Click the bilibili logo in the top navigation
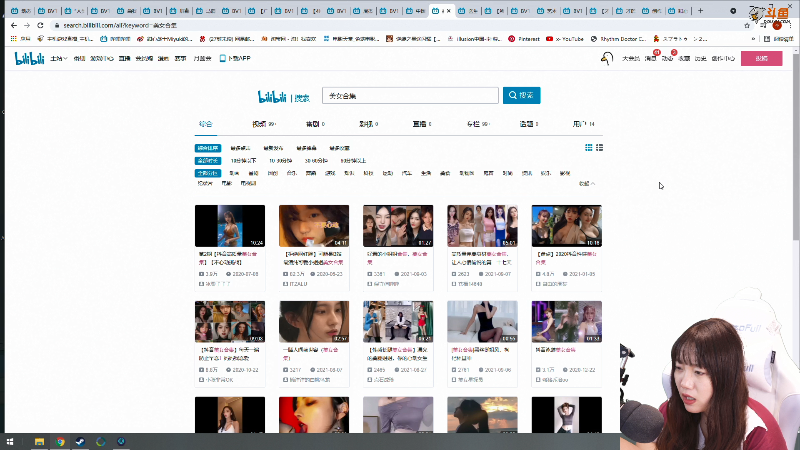The width and height of the screenshot is (800, 450). [x=30, y=59]
